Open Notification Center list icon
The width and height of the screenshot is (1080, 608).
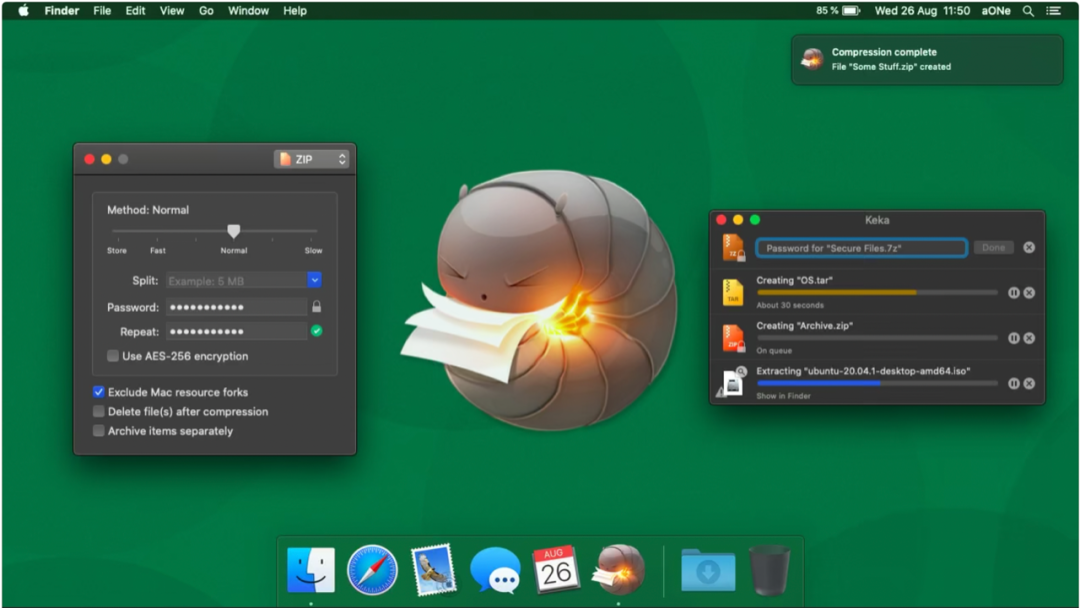(x=1053, y=10)
